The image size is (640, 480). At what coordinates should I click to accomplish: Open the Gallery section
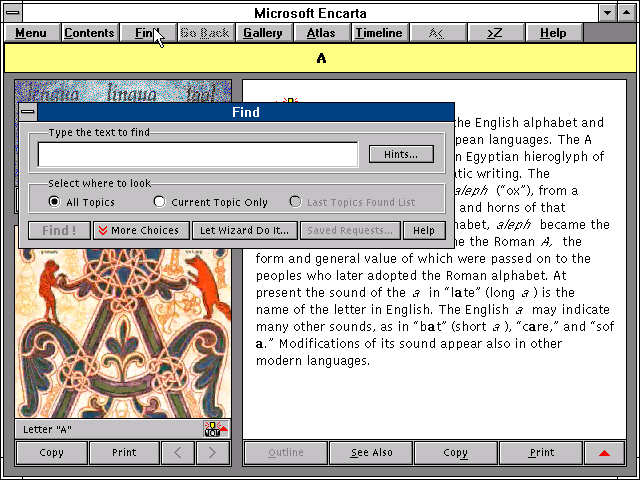click(263, 33)
